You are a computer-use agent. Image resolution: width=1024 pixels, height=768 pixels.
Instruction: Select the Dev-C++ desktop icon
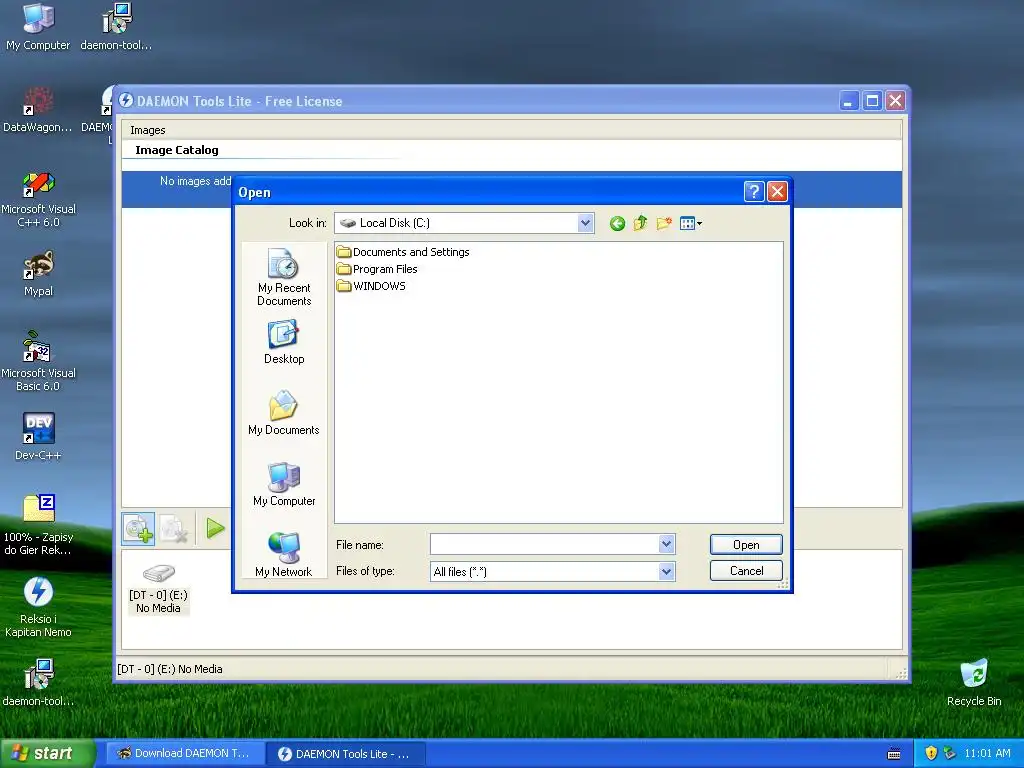tap(38, 437)
